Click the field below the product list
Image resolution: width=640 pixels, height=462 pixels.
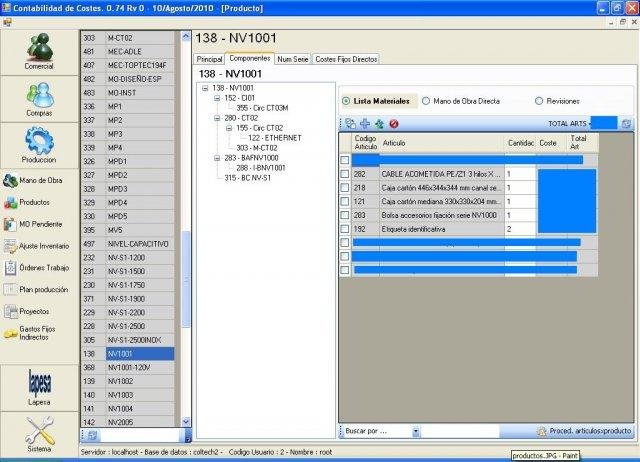click(141, 435)
